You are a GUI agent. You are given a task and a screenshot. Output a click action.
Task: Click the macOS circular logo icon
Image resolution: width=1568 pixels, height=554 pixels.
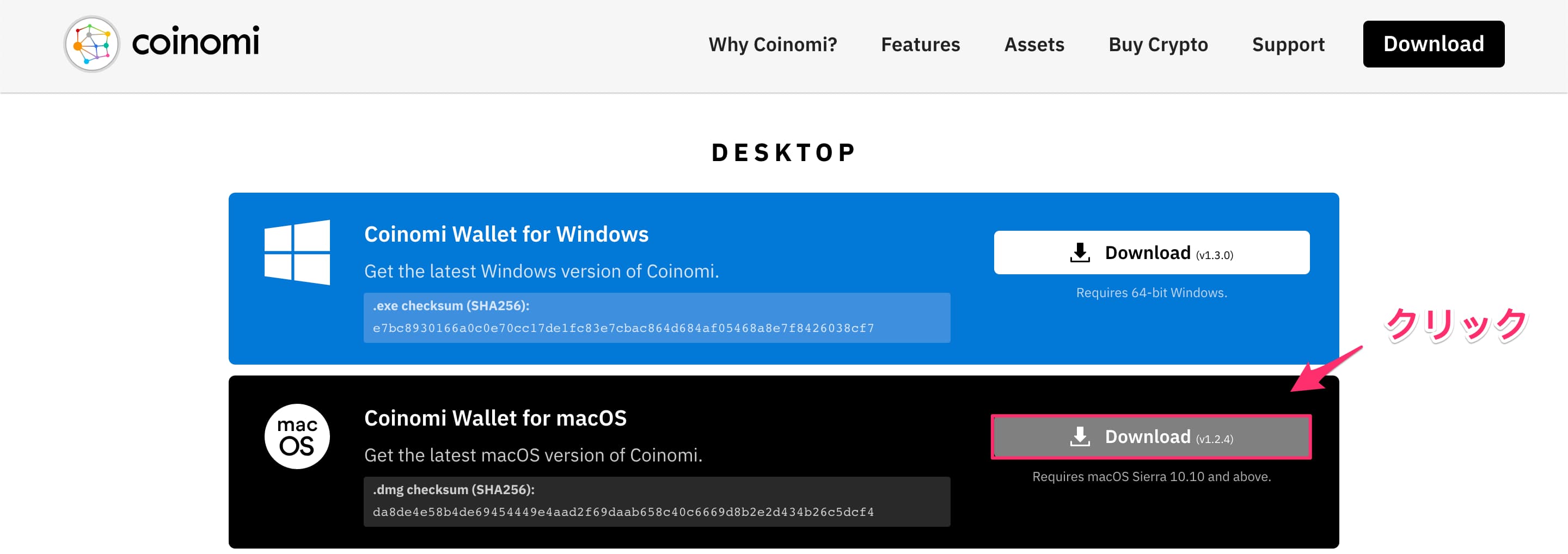point(297,437)
